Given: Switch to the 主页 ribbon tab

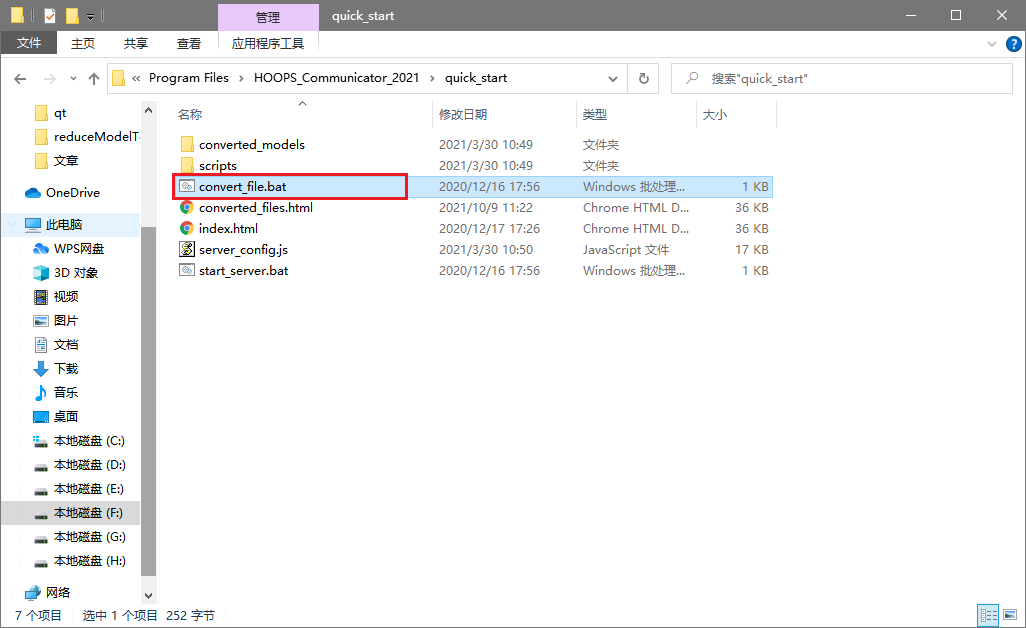Looking at the screenshot, I should [83, 43].
